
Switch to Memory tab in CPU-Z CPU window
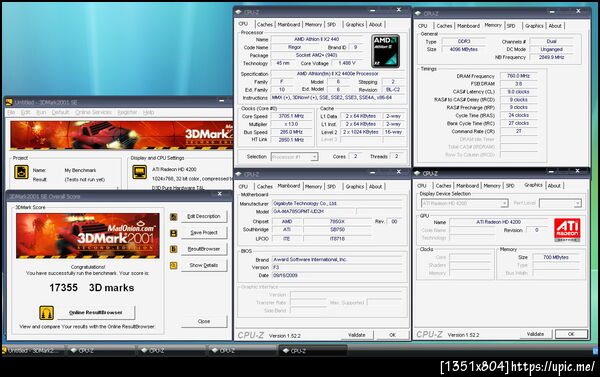[x=313, y=24]
